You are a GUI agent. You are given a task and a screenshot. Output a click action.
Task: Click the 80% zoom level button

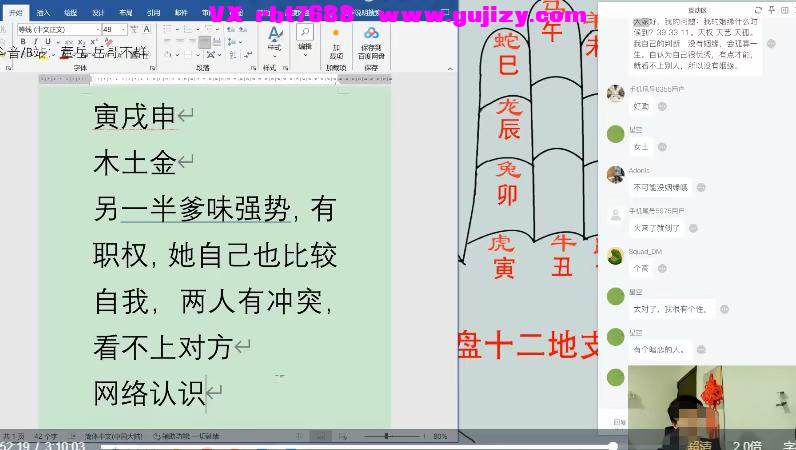pos(439,436)
